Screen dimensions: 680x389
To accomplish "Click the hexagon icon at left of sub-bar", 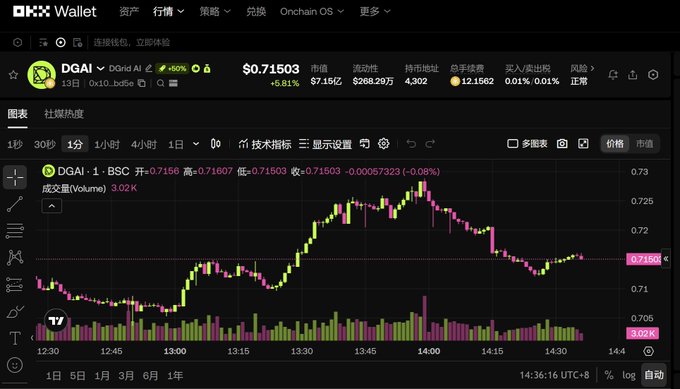I will (17, 42).
